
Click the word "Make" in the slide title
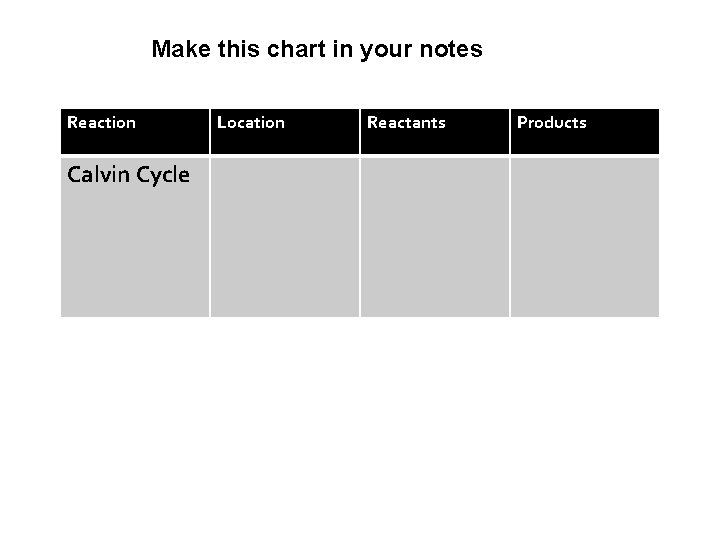point(181,49)
